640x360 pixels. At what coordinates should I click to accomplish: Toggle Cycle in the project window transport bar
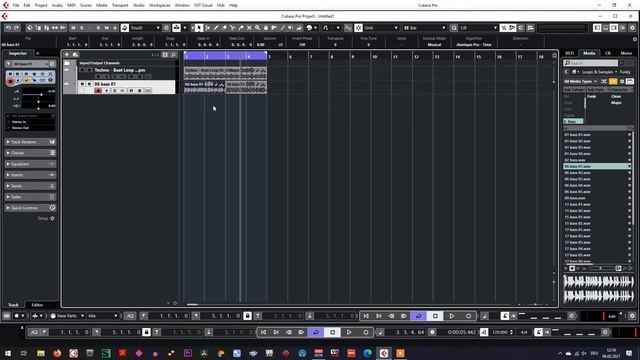pos(418,316)
